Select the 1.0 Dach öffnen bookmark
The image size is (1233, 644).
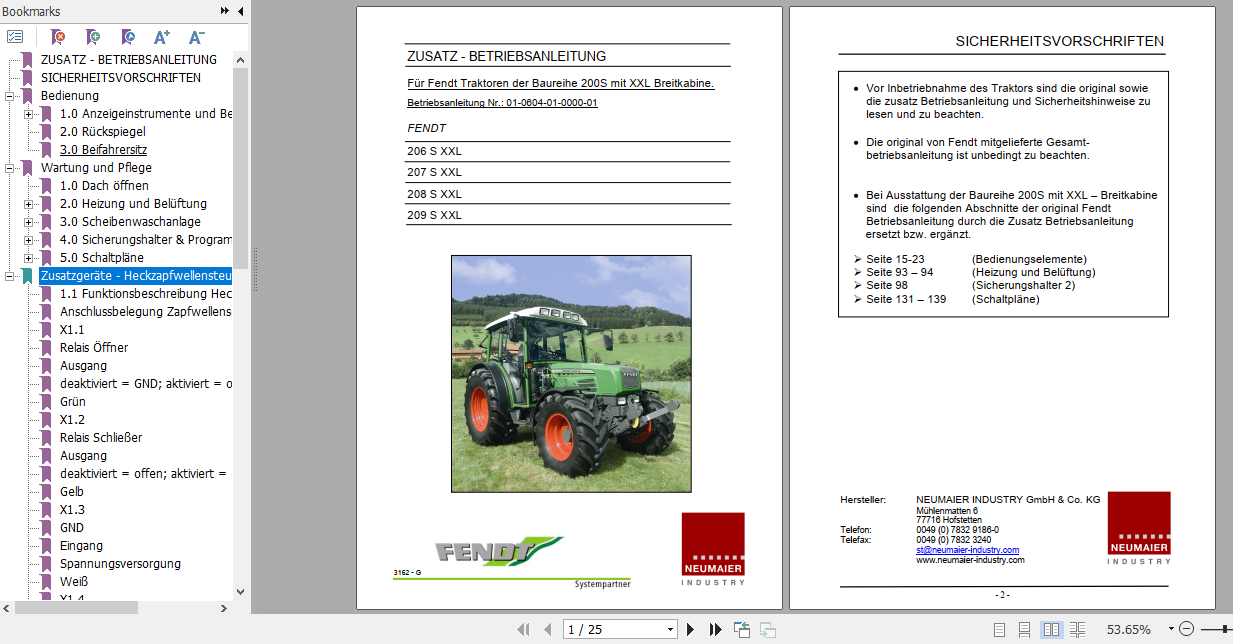point(104,186)
